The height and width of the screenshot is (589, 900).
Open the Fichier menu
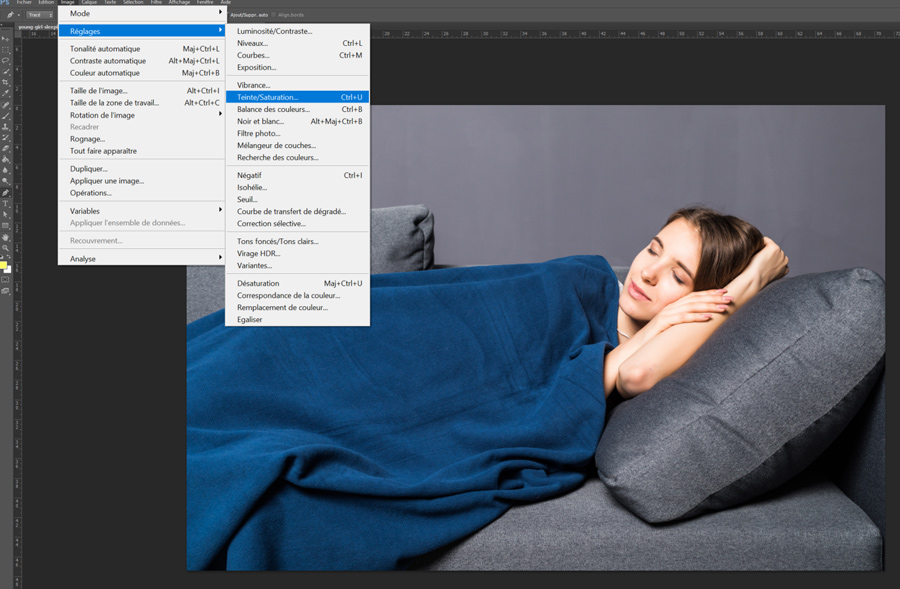pyautogui.click(x=24, y=2)
